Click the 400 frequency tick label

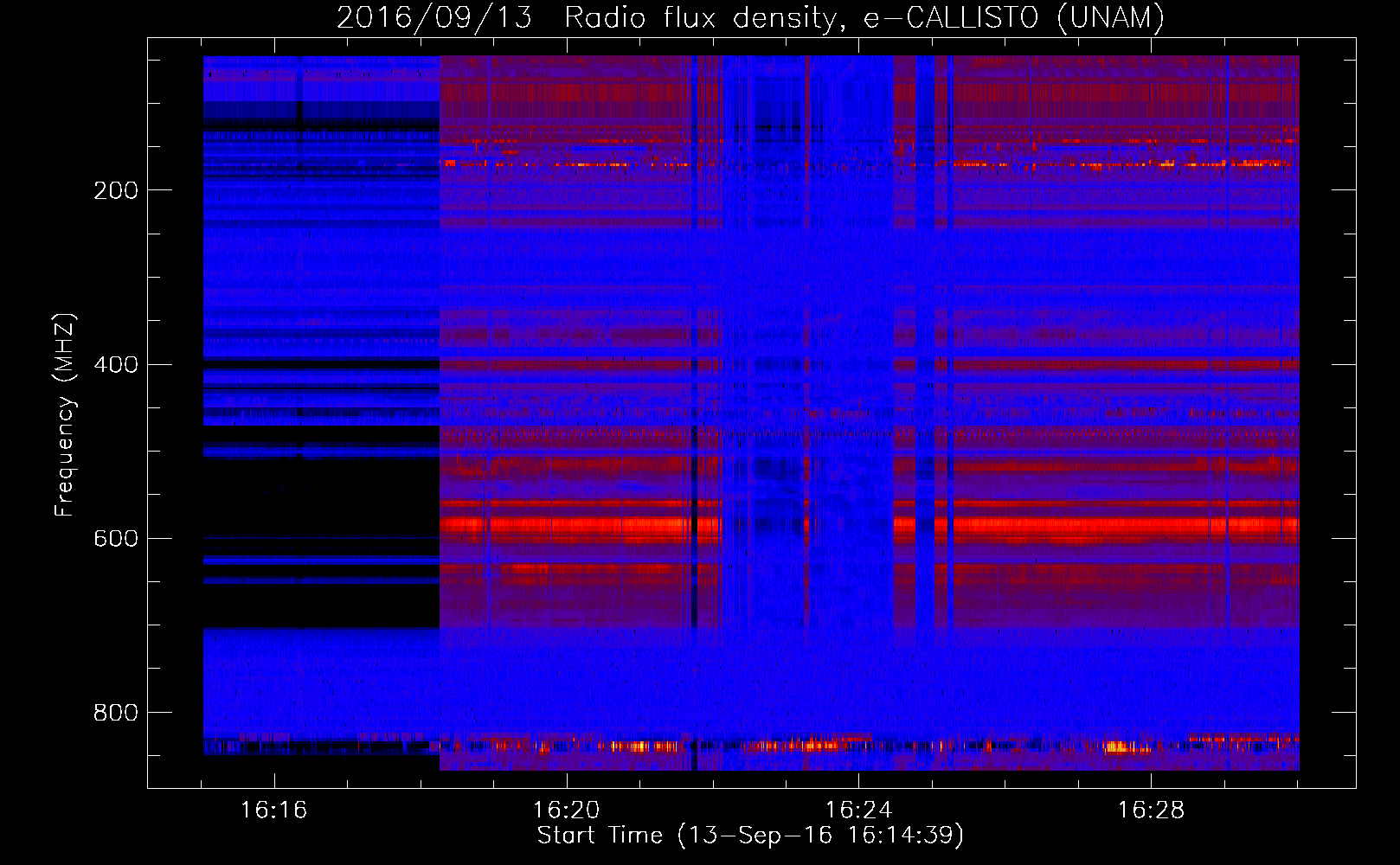pos(116,364)
